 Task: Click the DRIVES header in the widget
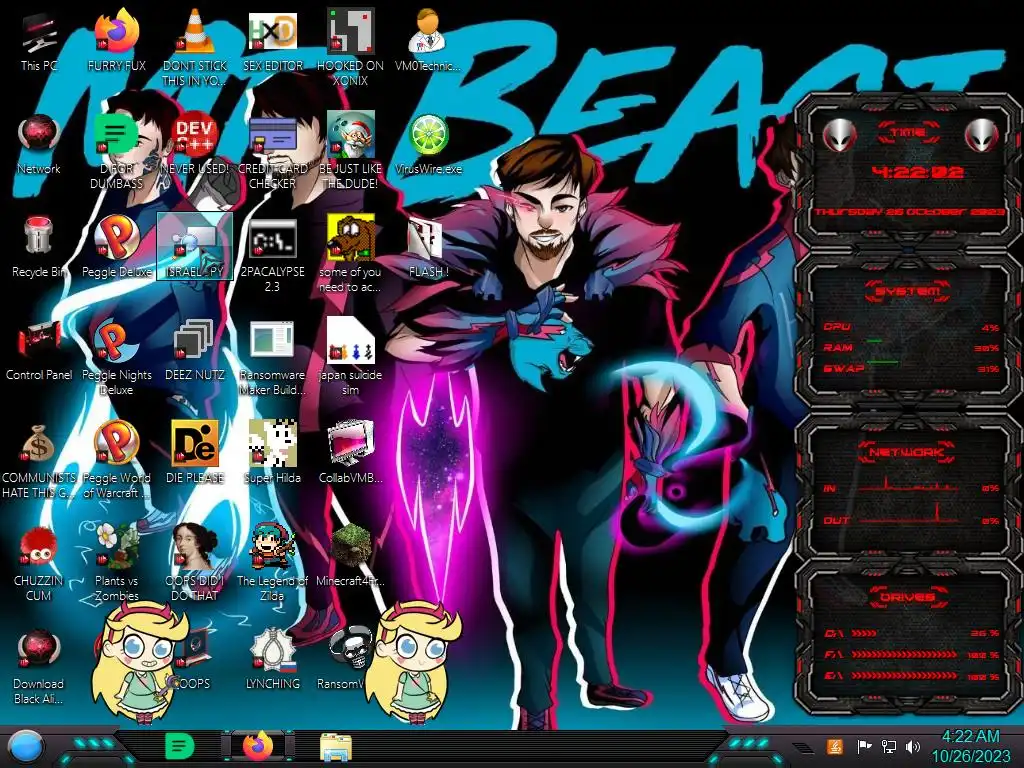pyautogui.click(x=907, y=598)
